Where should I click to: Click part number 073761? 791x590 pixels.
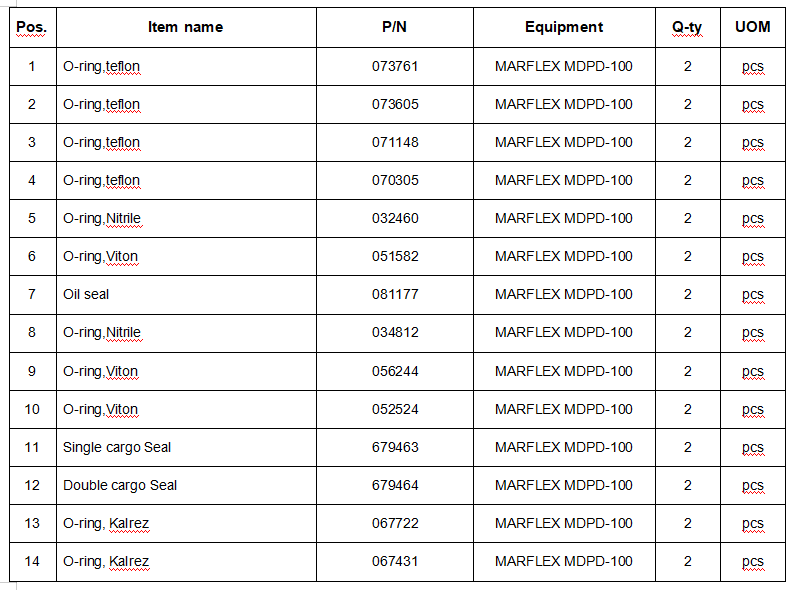coord(394,66)
